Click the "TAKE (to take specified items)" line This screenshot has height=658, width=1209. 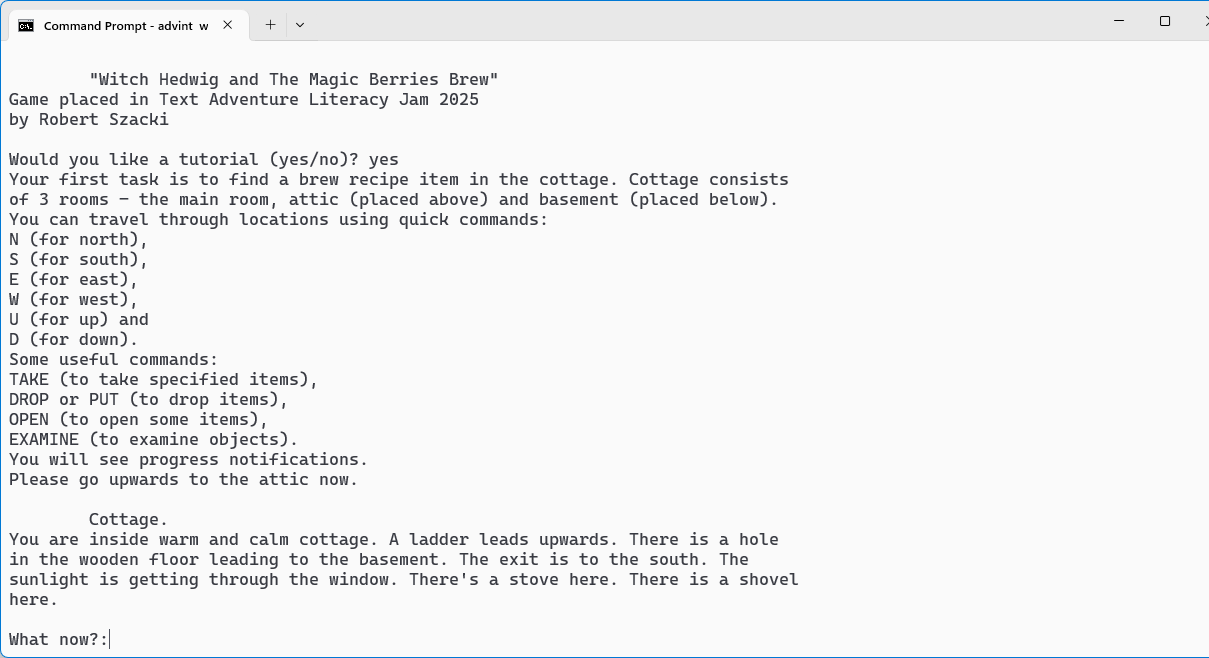[164, 379]
